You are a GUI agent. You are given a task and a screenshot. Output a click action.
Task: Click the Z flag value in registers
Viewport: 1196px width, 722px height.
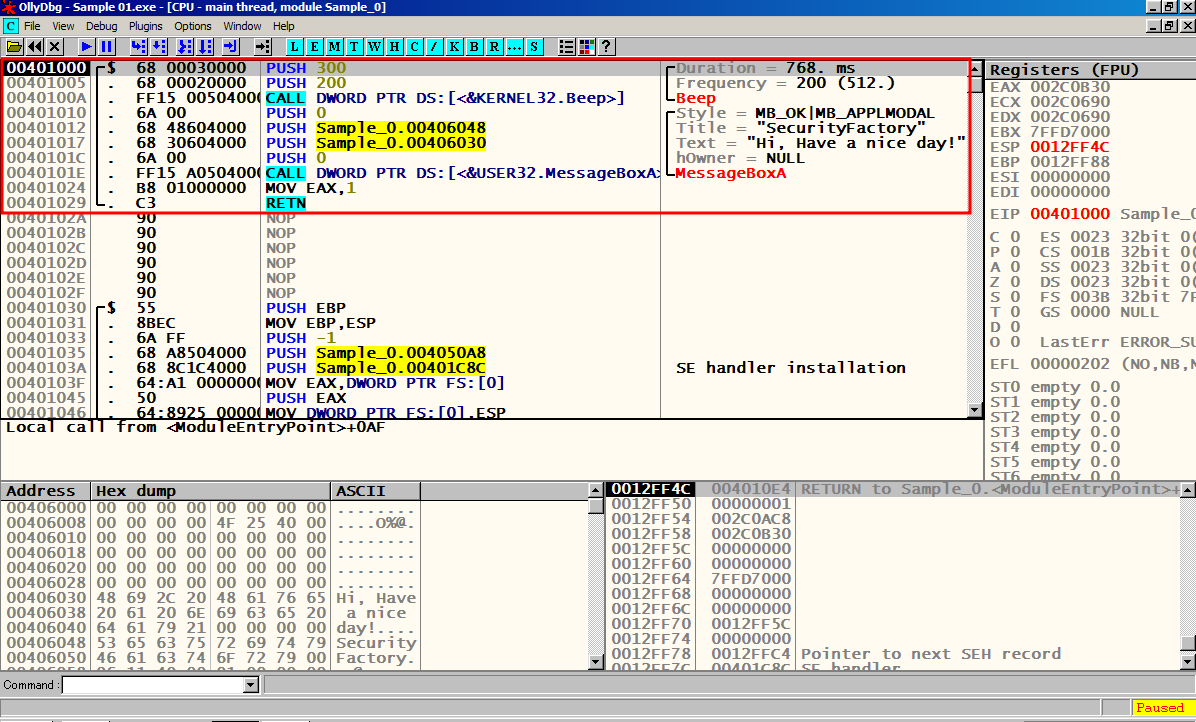[1015, 281]
